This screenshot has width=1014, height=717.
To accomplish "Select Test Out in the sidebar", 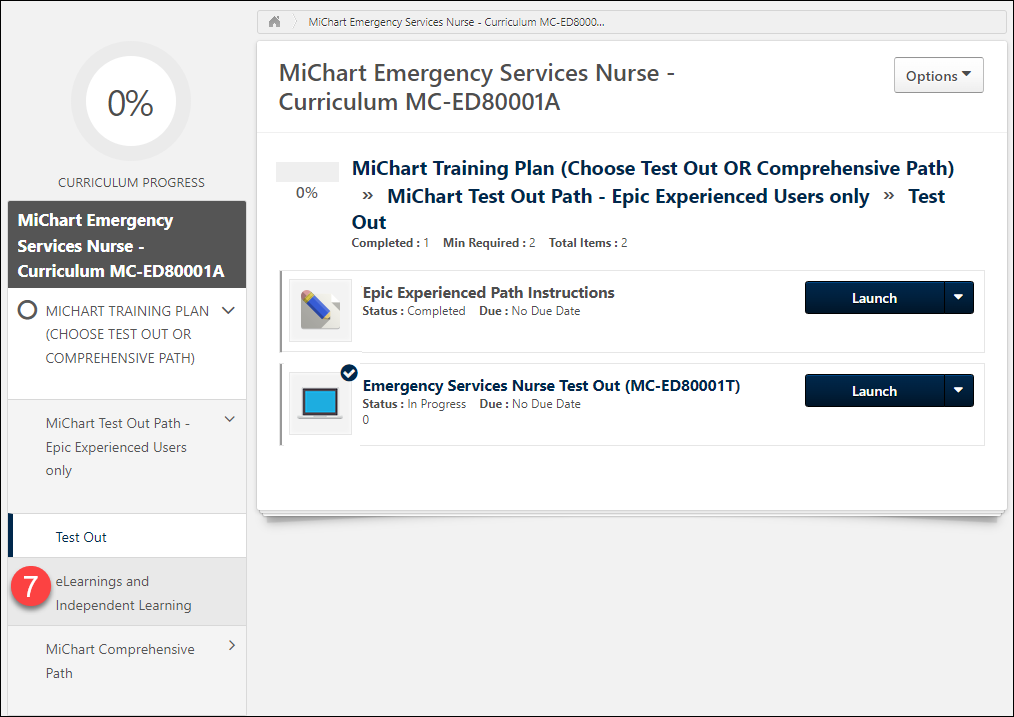I will [81, 537].
